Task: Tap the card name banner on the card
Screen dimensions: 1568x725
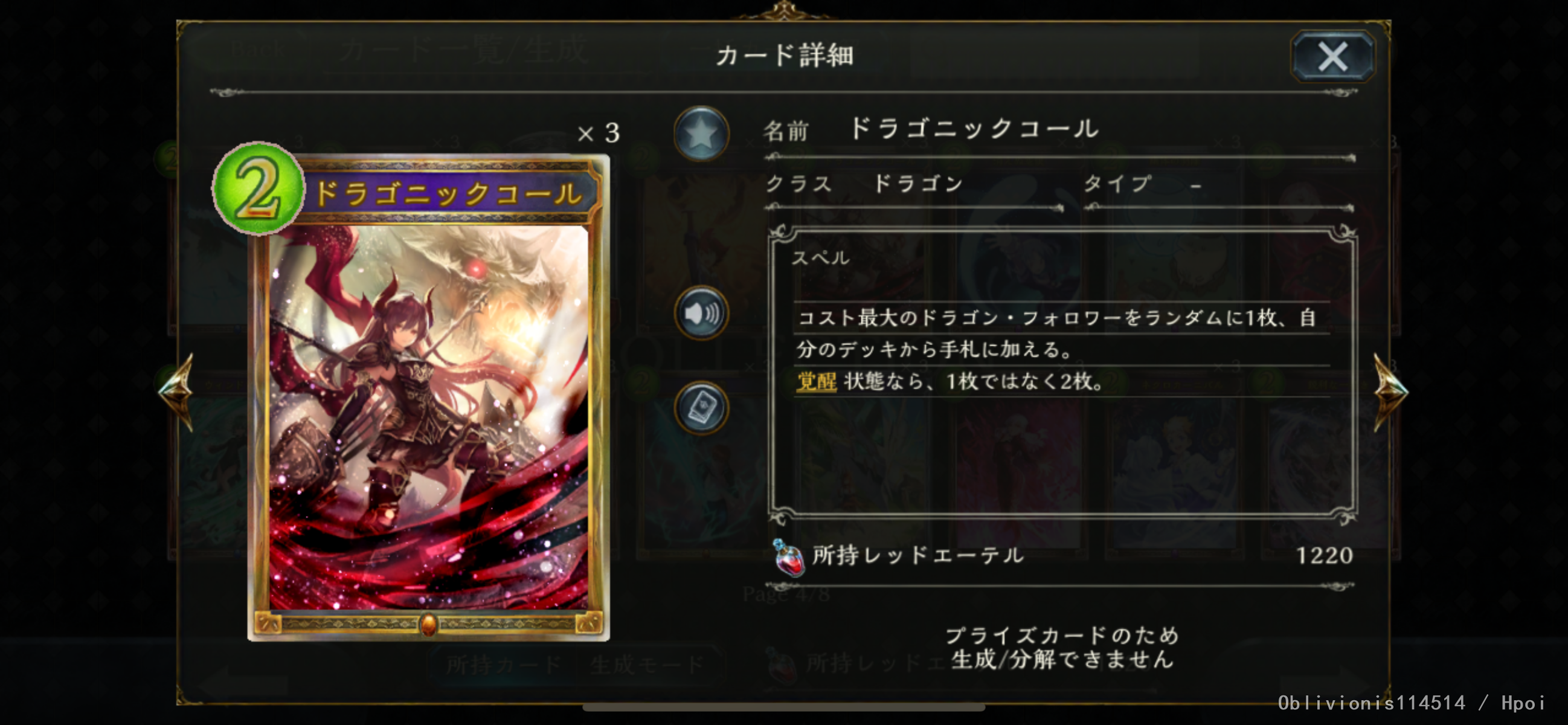Action: [x=449, y=194]
